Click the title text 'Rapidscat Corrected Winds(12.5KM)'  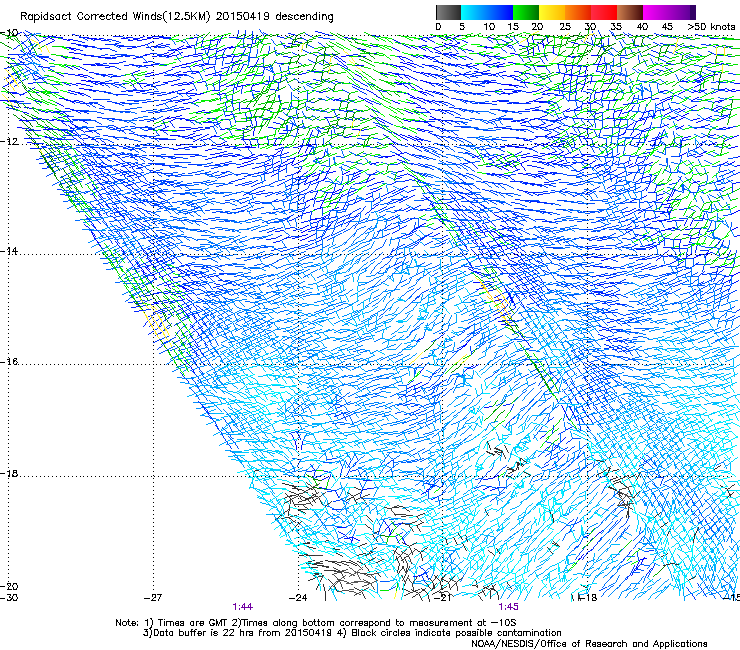pyautogui.click(x=115, y=17)
